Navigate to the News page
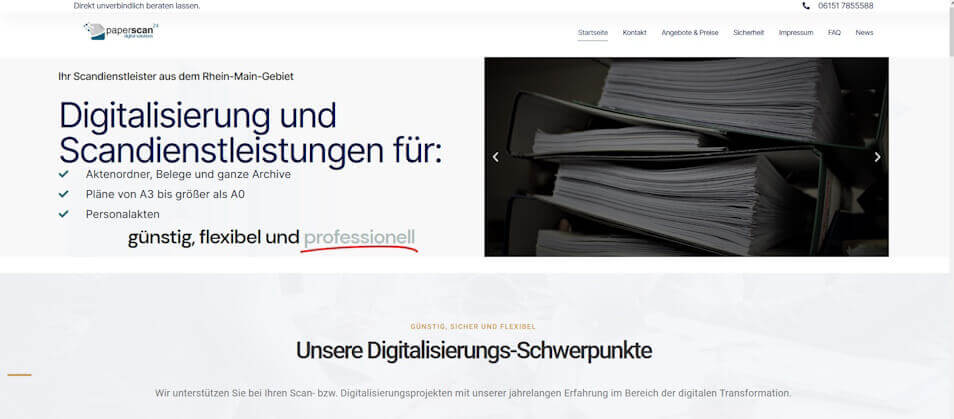Screen dimensions: 954x419 [864, 33]
